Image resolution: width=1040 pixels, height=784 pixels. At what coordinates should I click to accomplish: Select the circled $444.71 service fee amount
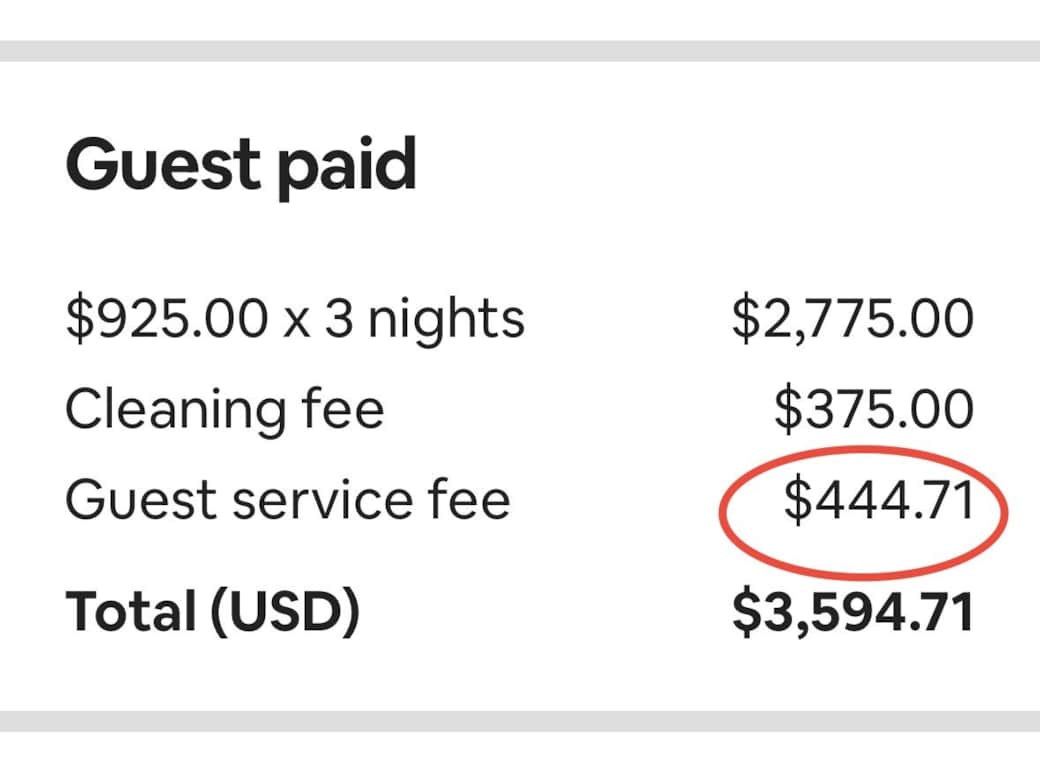coord(879,499)
